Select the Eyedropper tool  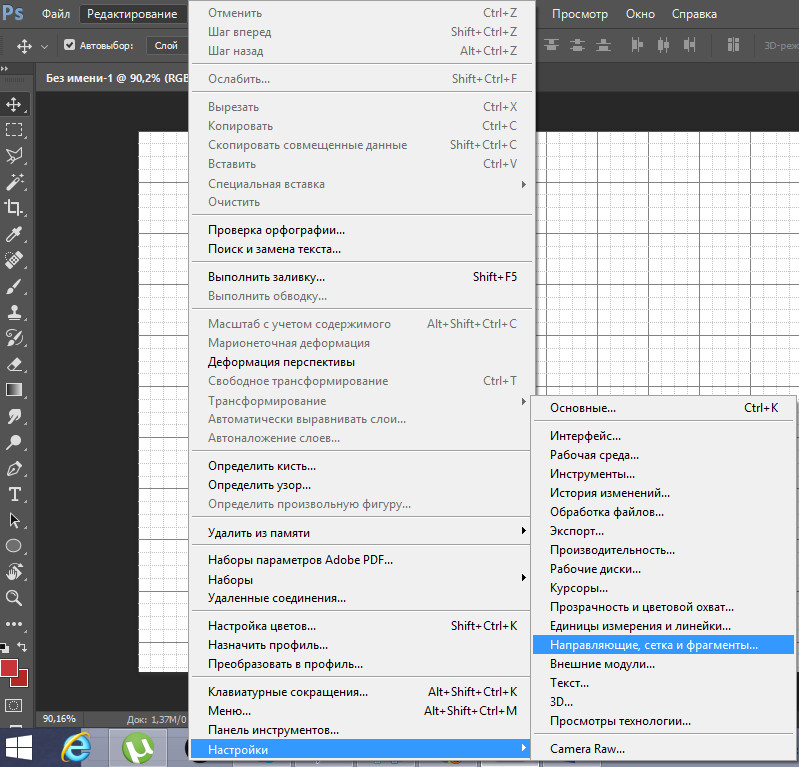pos(14,234)
